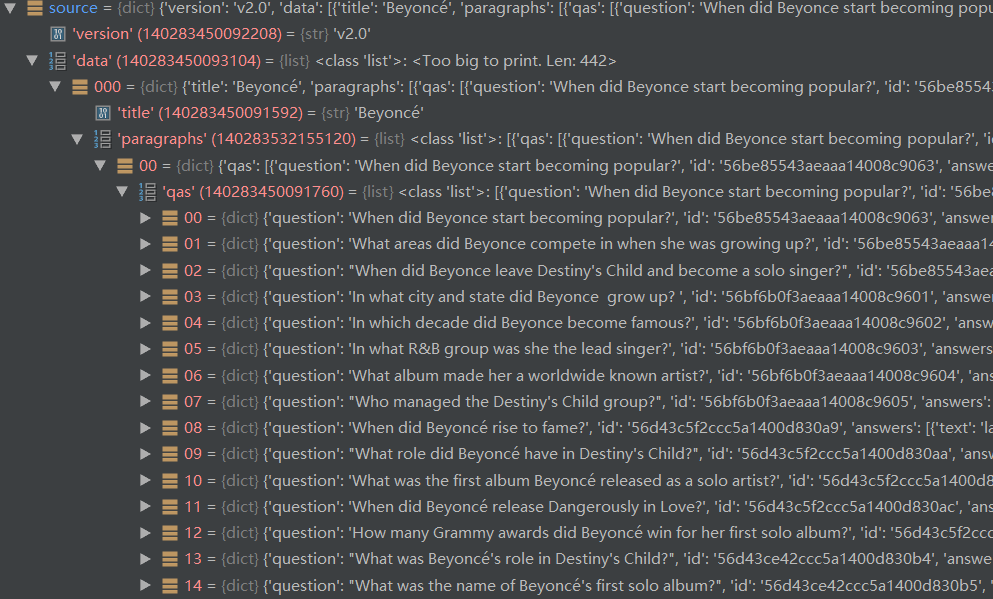Click dict icon of qas item 07
Viewport: 993px width, 599px height.
point(170,402)
